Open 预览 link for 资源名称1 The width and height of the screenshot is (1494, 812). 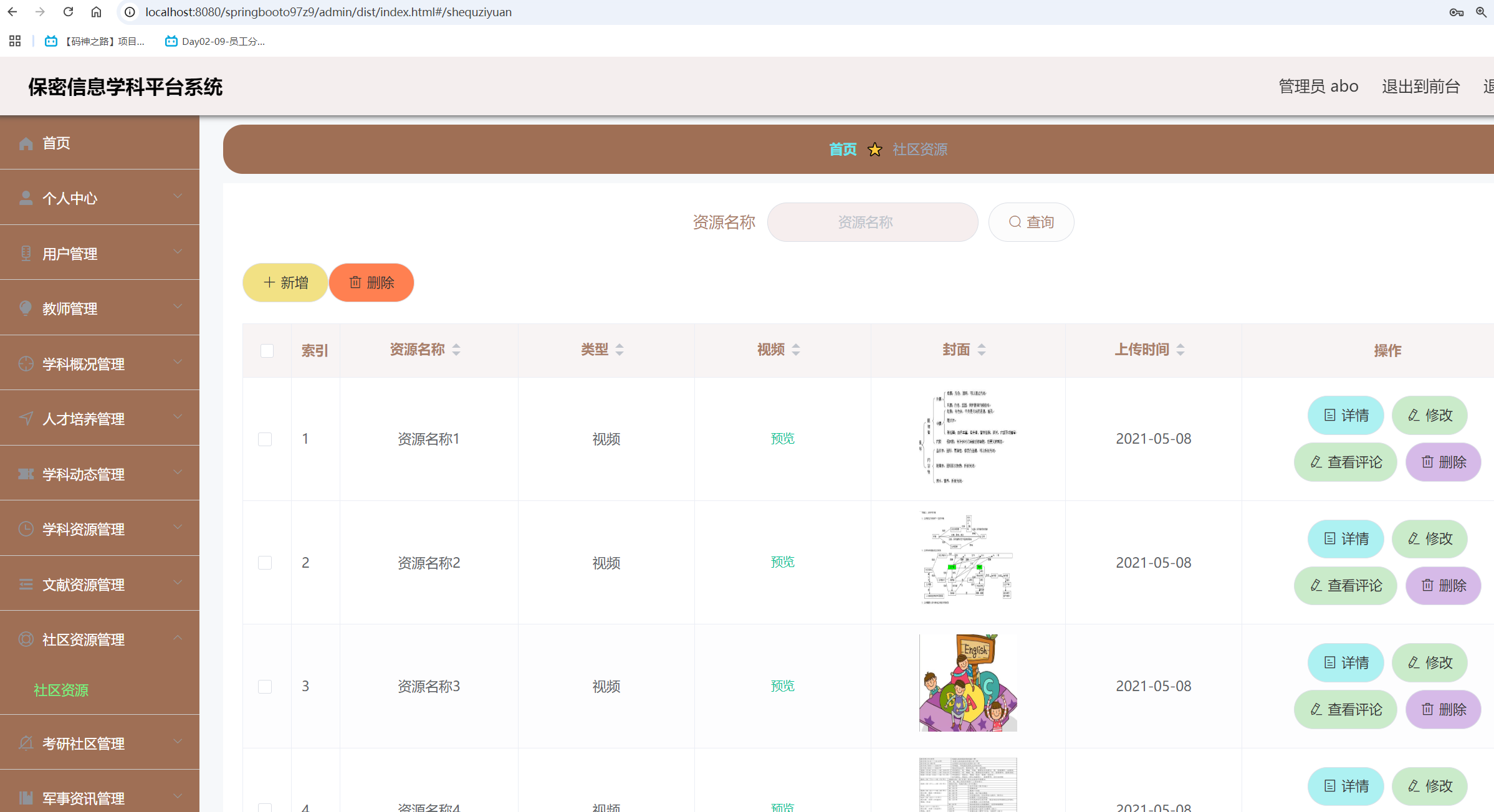coord(782,438)
